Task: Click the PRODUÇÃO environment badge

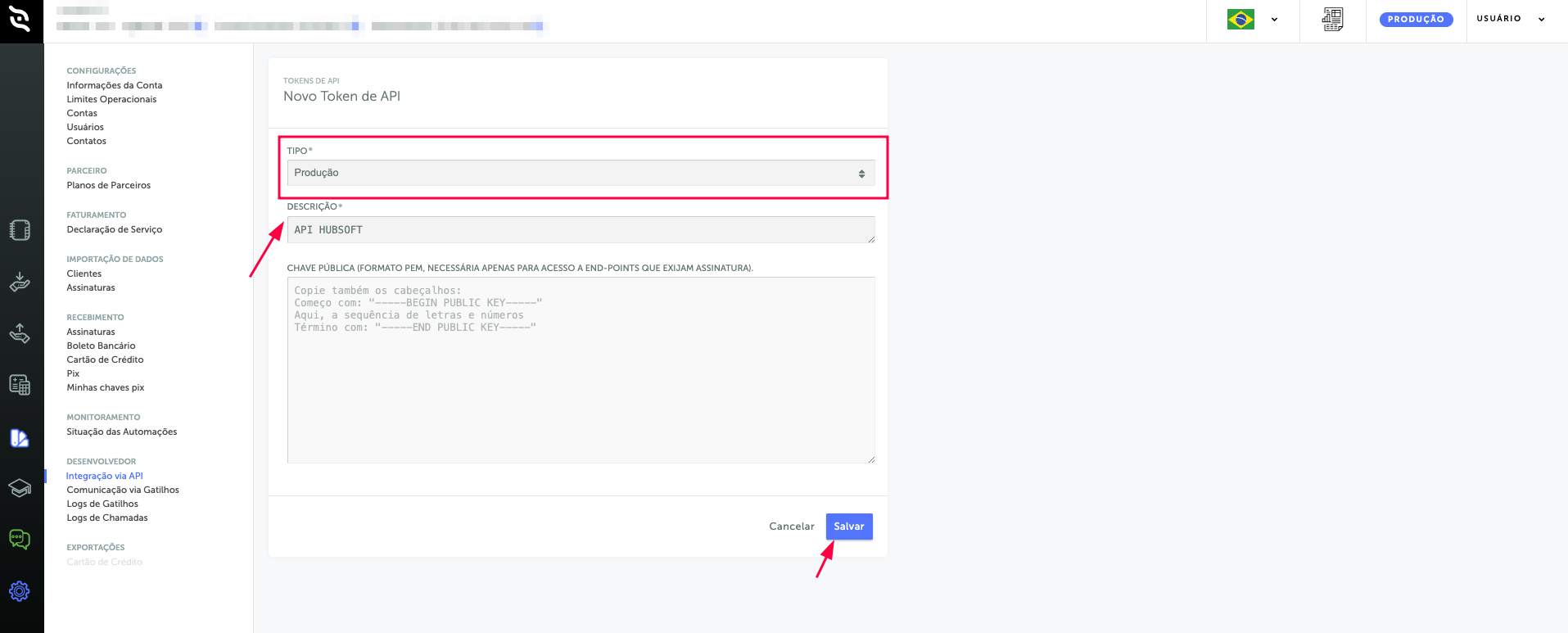Action: point(1416,19)
